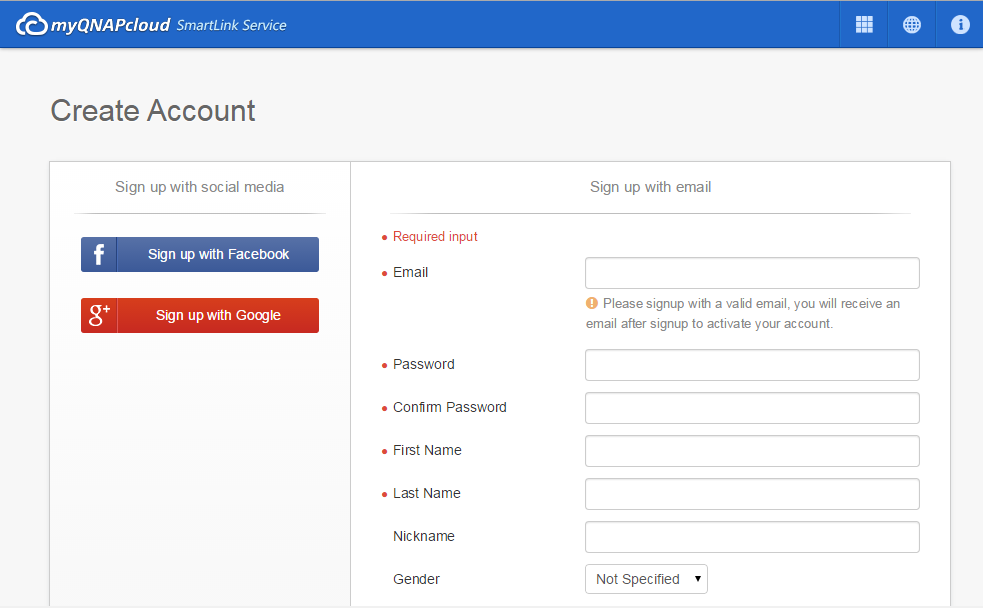Open the apps grid icon in header
983x608 pixels.
[864, 25]
